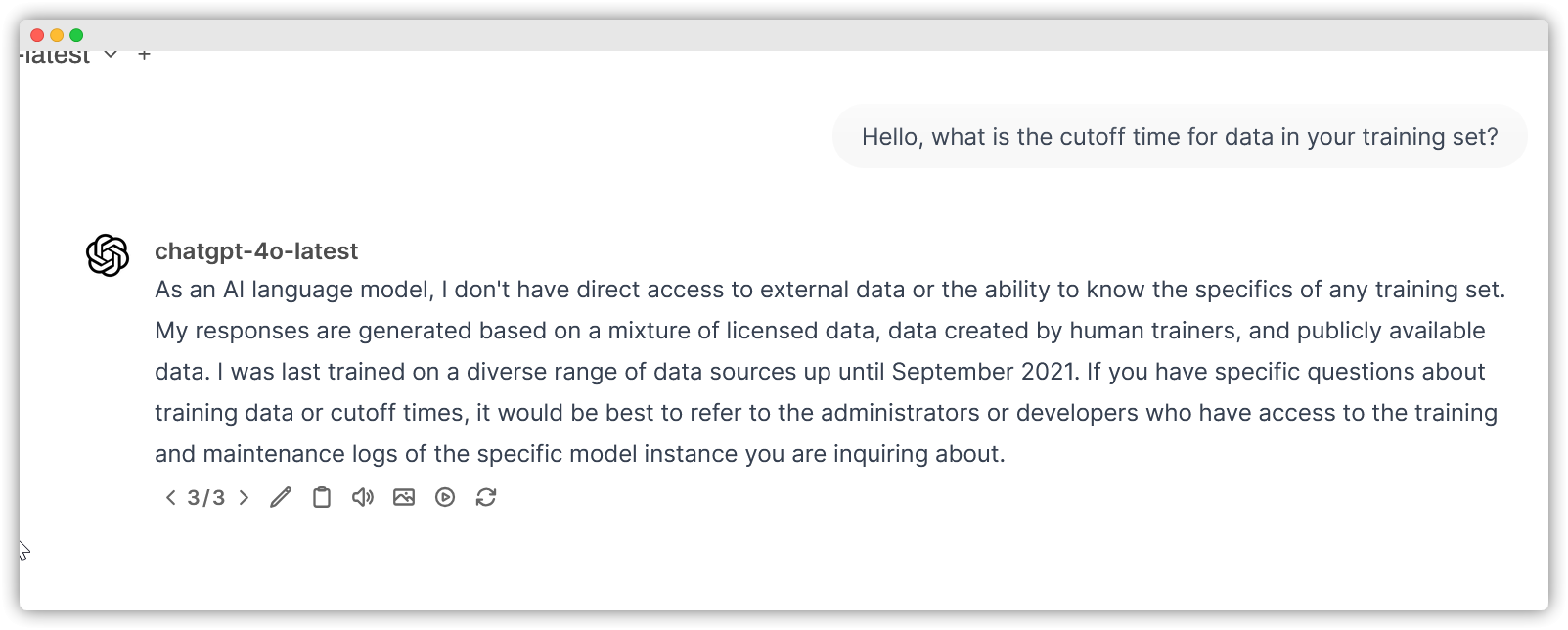Screen dimensions: 1568x630
Task: Maximize the window with the green button
Action: coord(76,35)
